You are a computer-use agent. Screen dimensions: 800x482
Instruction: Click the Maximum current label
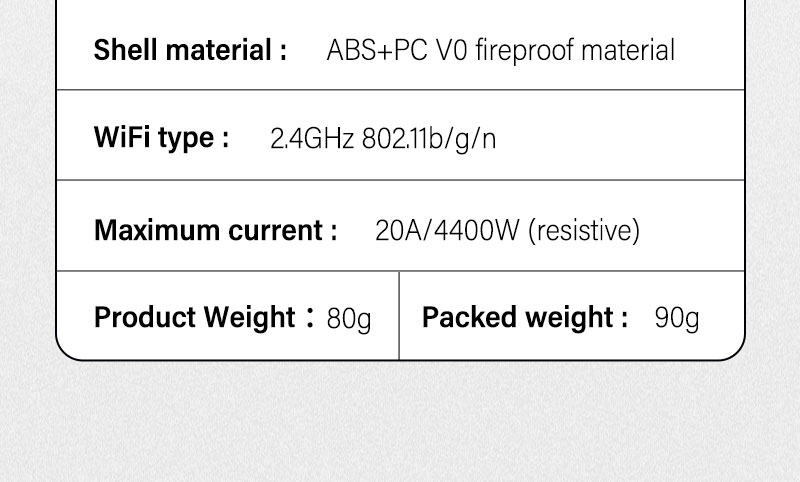(216, 230)
